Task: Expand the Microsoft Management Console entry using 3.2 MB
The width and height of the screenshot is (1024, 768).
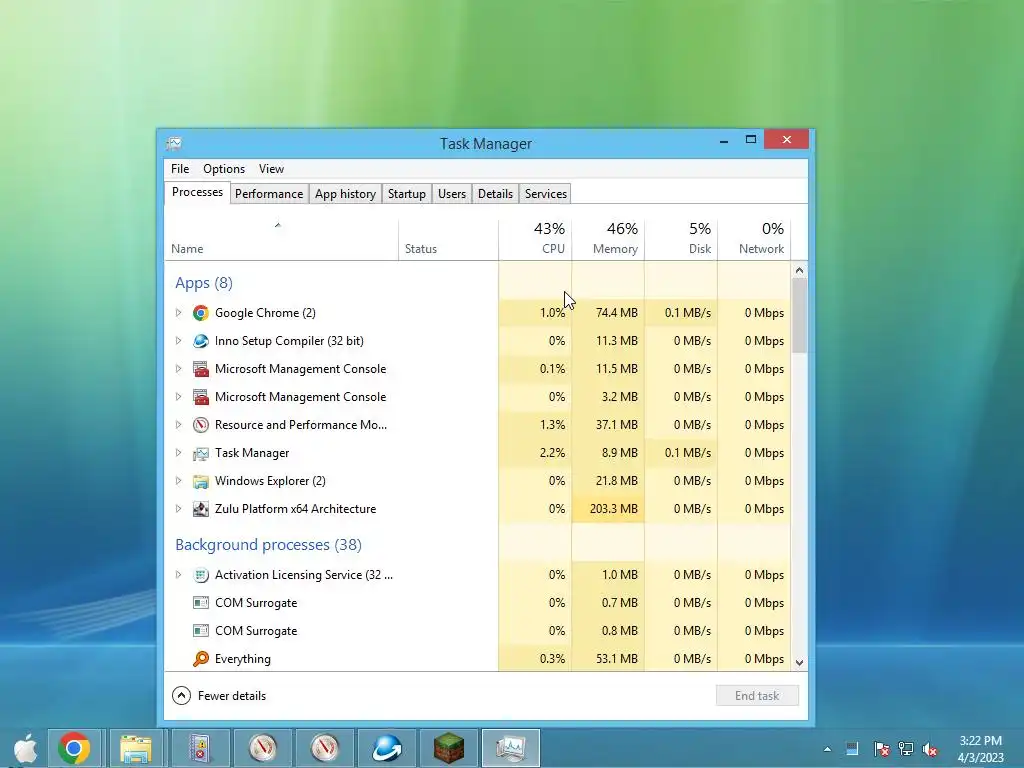Action: coord(178,397)
